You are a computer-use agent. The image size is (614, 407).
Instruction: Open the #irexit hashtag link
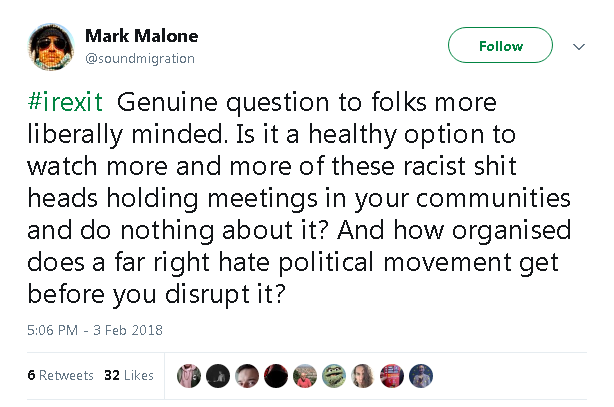tap(60, 104)
